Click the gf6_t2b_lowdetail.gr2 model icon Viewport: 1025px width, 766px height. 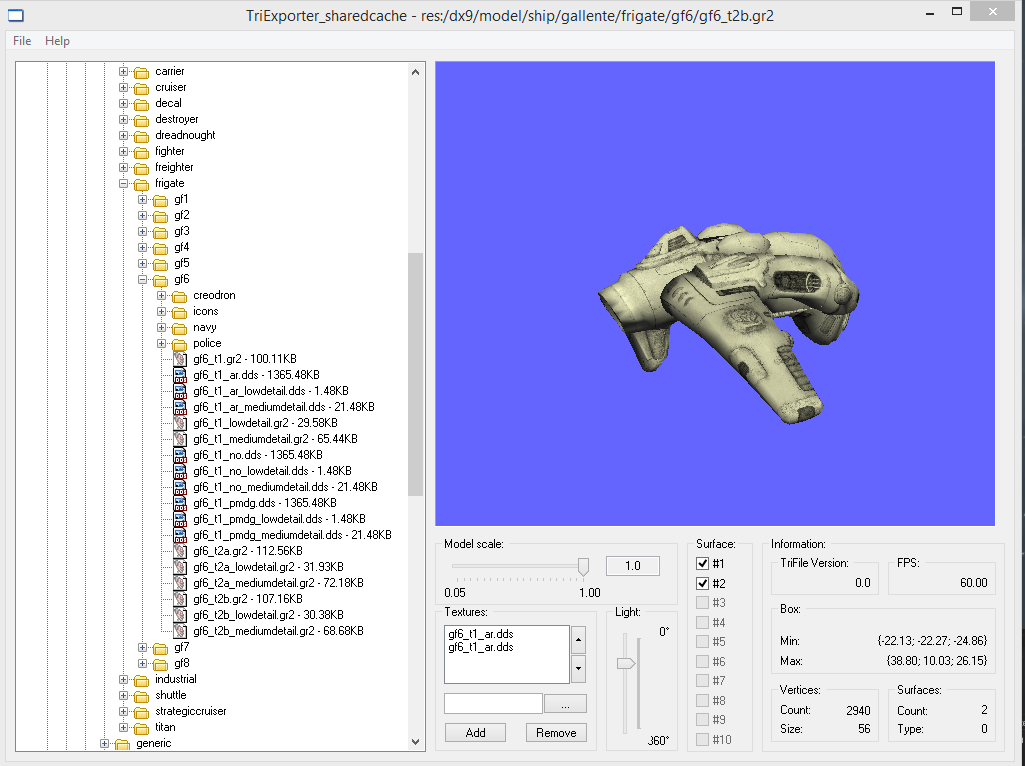180,615
